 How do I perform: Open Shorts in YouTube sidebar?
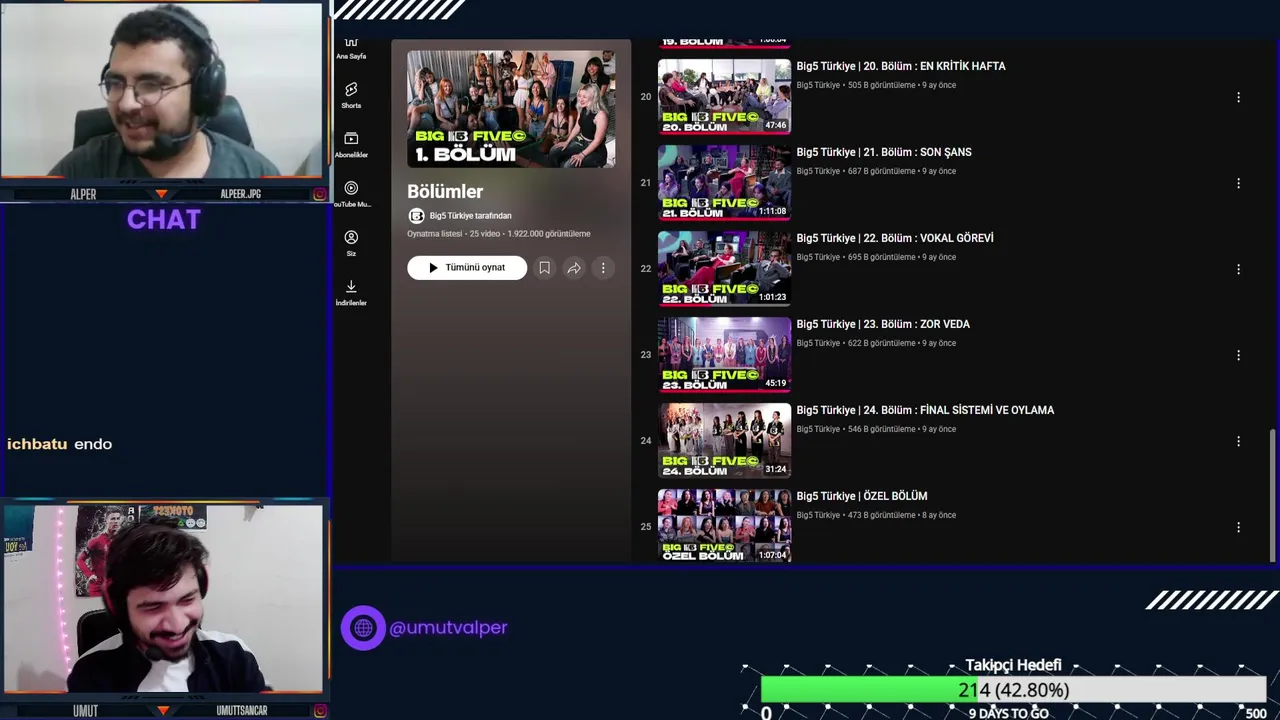pyautogui.click(x=351, y=95)
